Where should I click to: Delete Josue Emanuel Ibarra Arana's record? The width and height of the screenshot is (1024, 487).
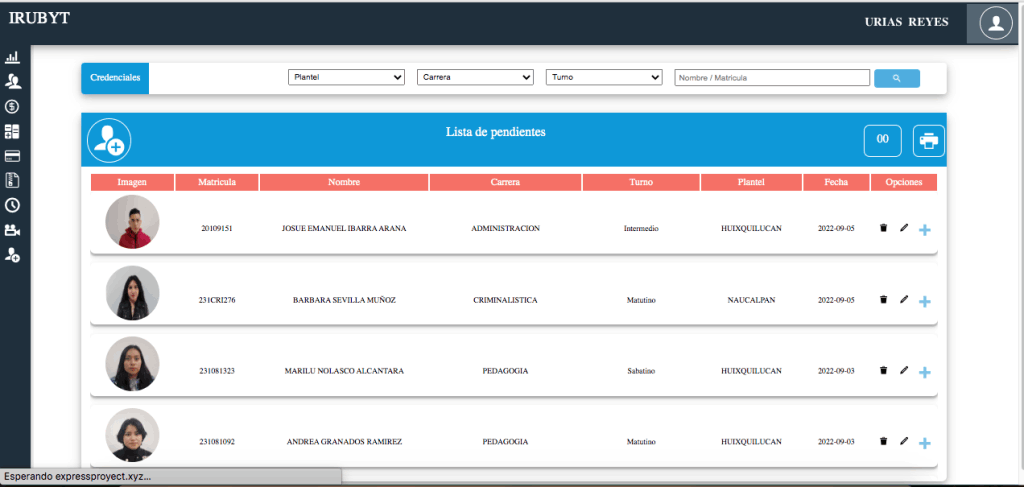pos(883,228)
